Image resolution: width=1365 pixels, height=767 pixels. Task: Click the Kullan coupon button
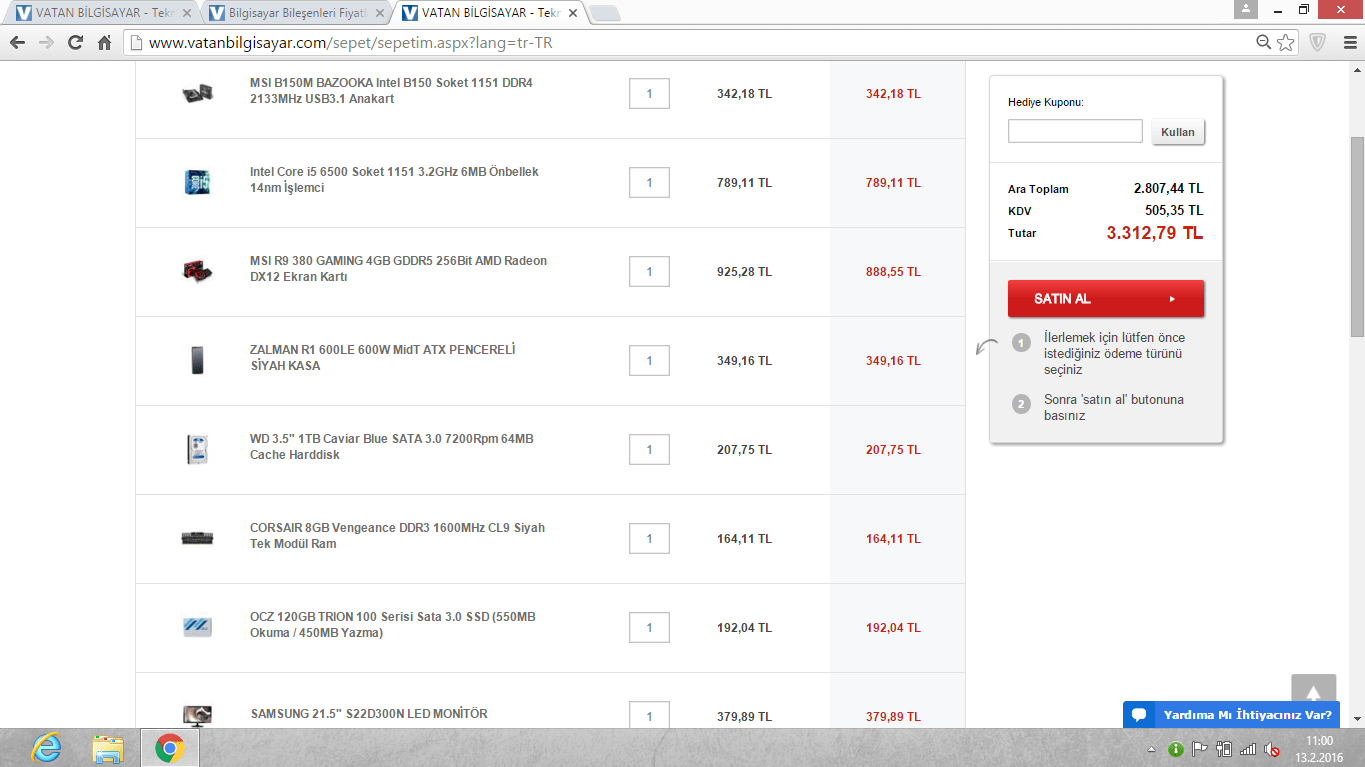click(1178, 132)
